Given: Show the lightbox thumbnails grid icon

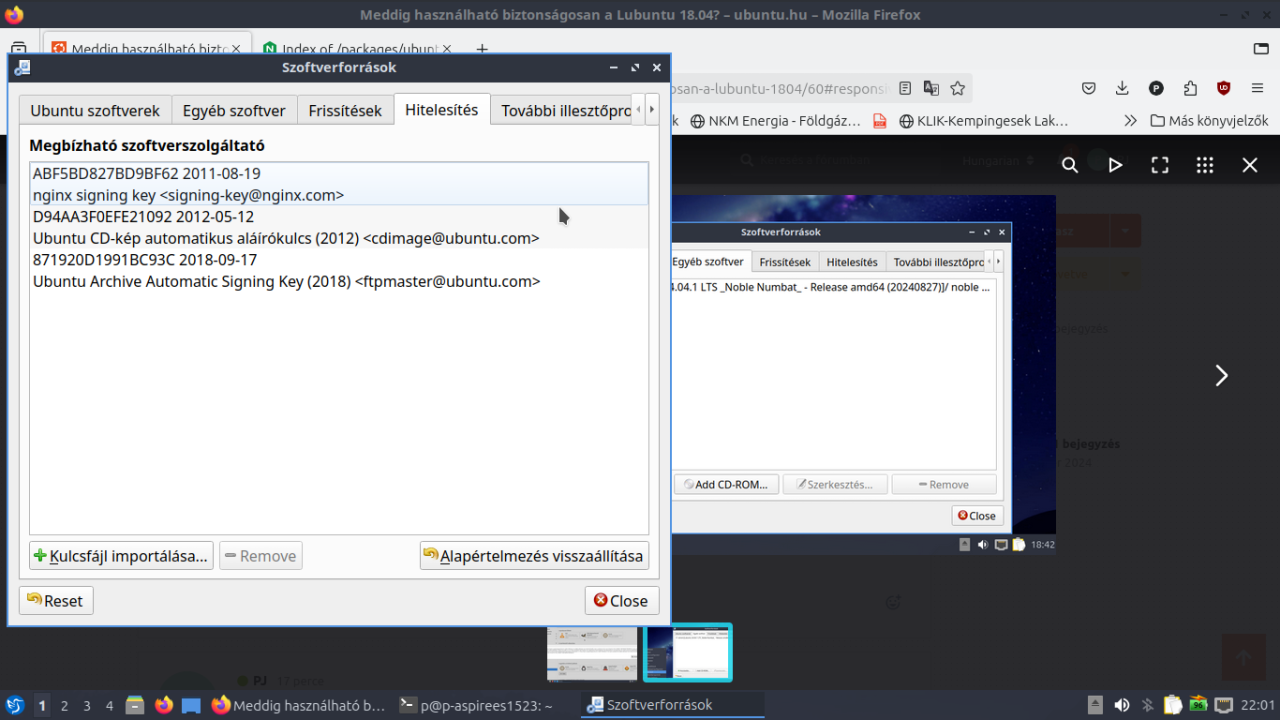Looking at the screenshot, I should pyautogui.click(x=1205, y=165).
